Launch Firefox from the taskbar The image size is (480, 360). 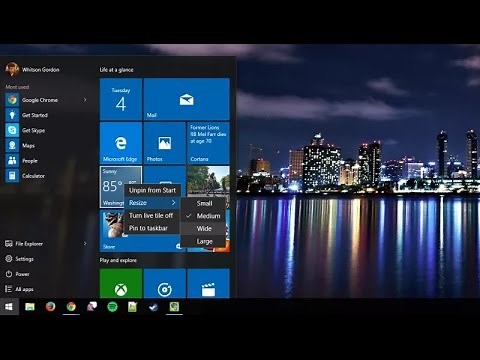(x=50, y=307)
